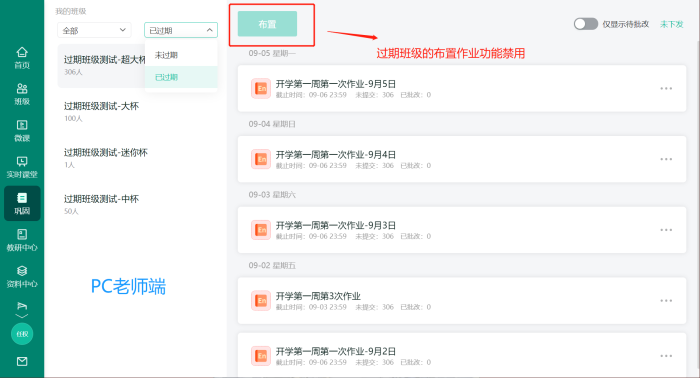Click 100人 count under 大杯 class
Viewport: 700px width, 378px height.
point(73,118)
